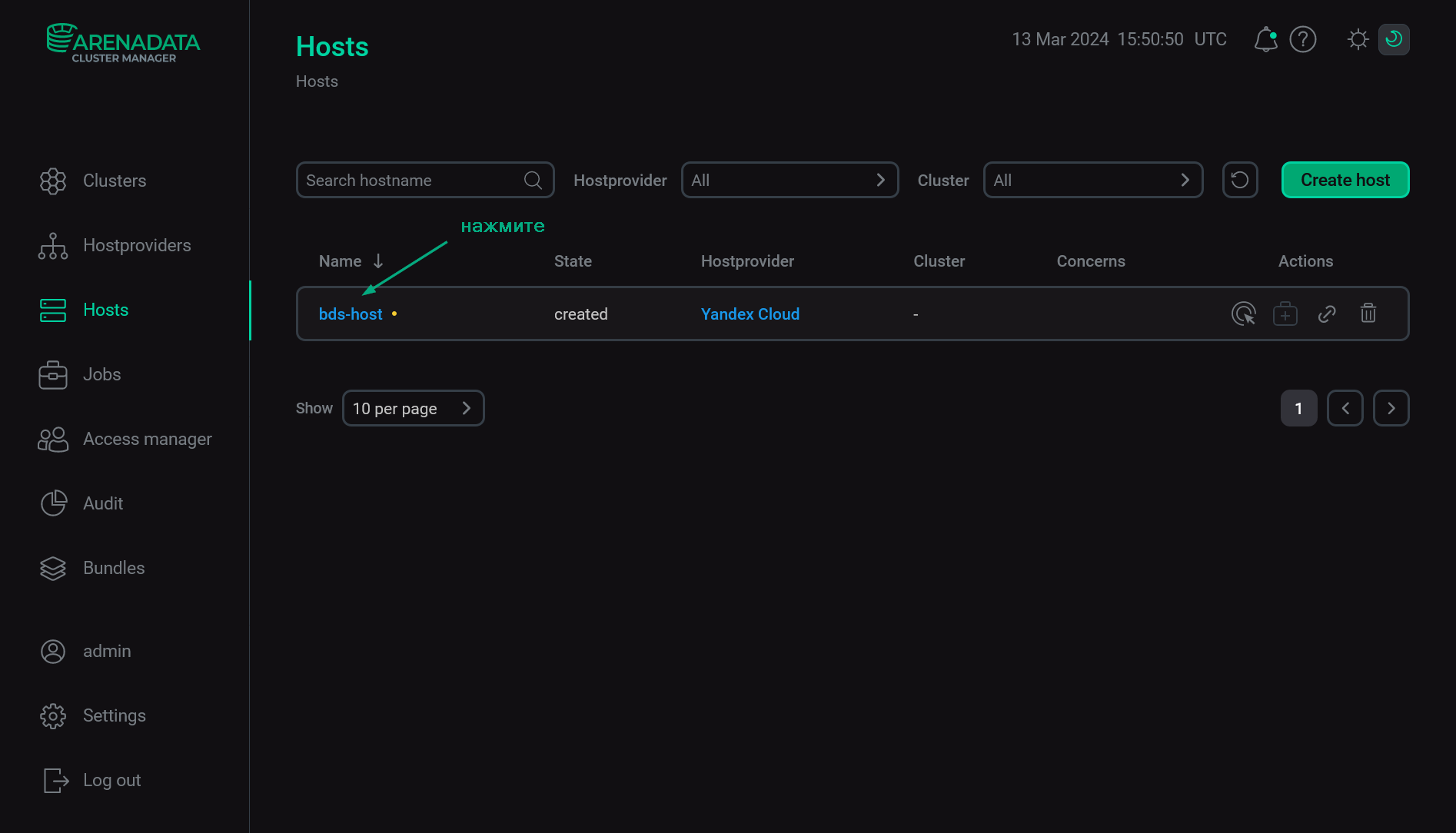
Task: Click the Hostprovider column header
Action: tap(747, 261)
